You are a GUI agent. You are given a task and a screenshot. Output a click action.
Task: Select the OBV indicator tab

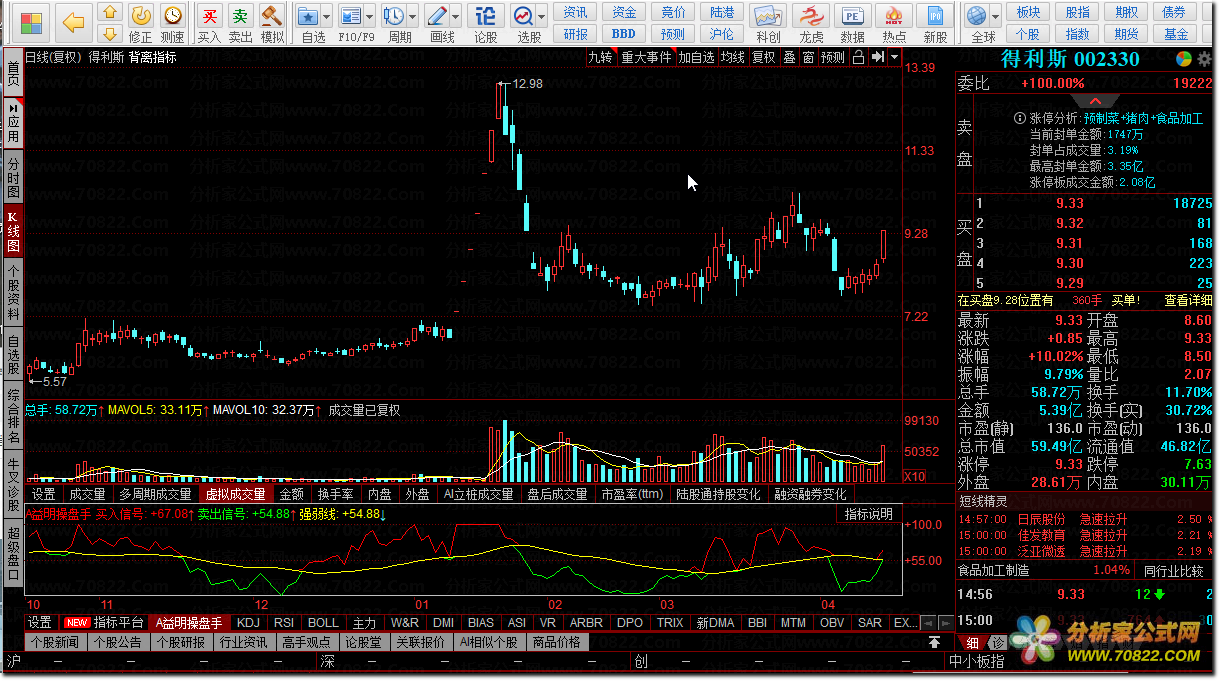coord(832,622)
